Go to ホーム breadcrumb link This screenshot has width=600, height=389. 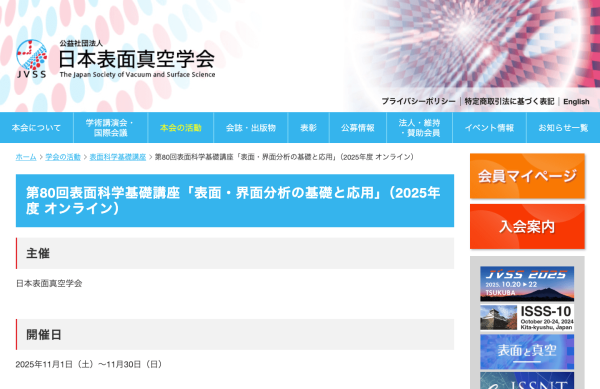pos(26,157)
